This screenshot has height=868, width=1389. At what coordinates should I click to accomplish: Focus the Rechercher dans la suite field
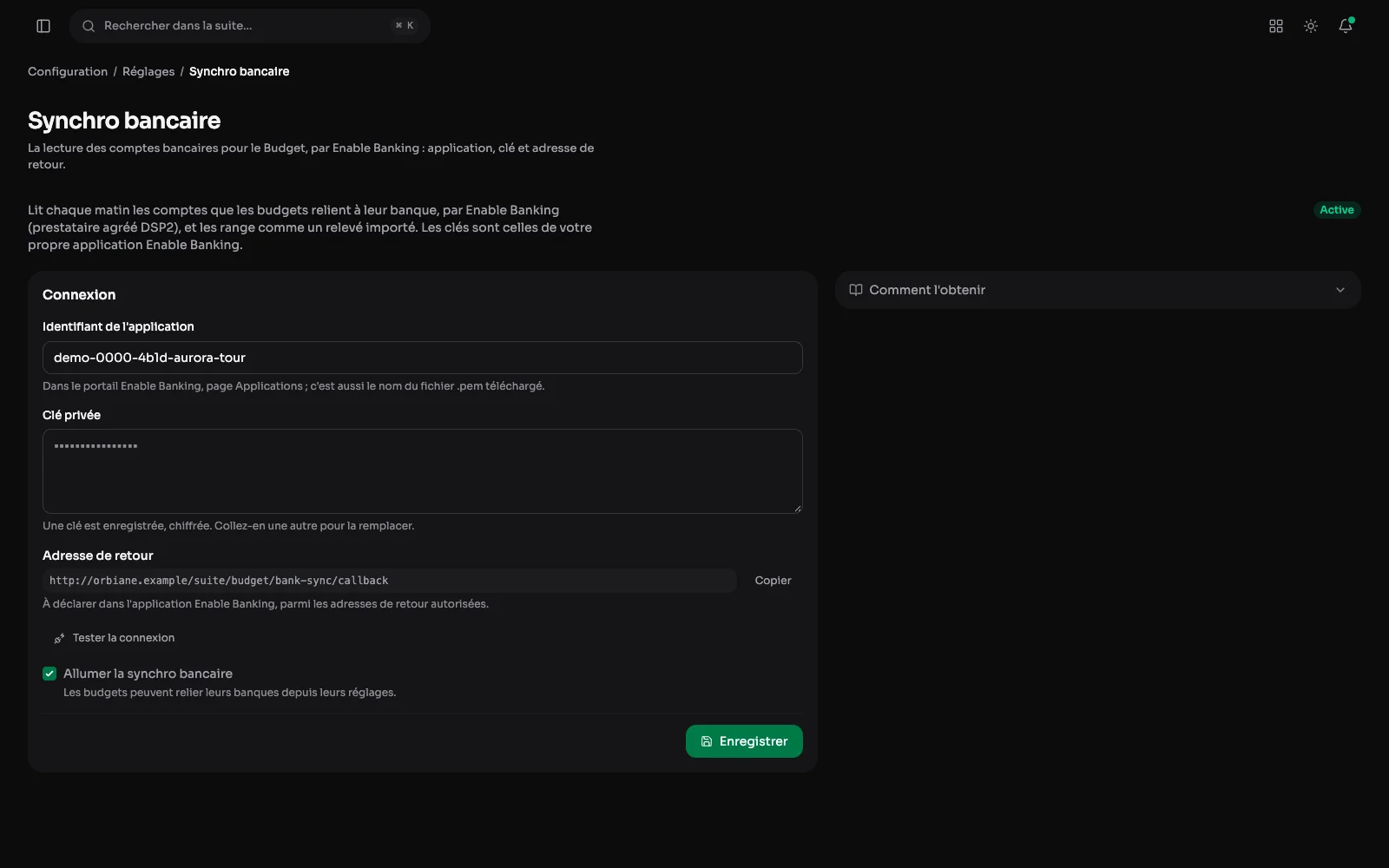(250, 26)
